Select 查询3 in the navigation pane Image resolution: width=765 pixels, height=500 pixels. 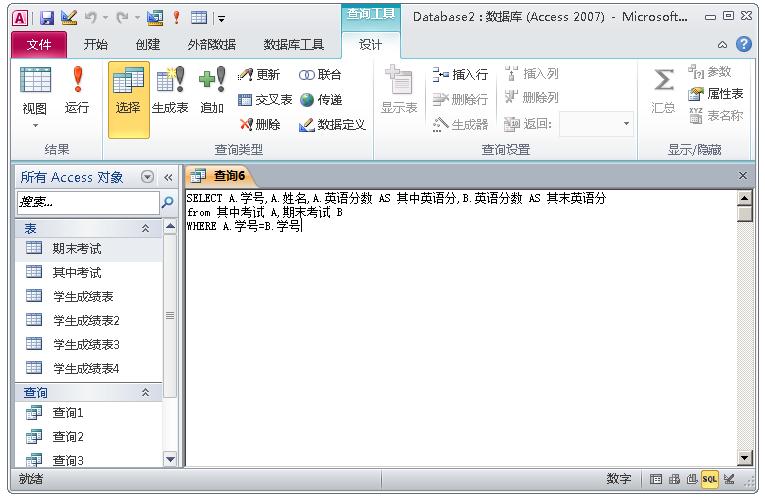[x=89, y=460]
